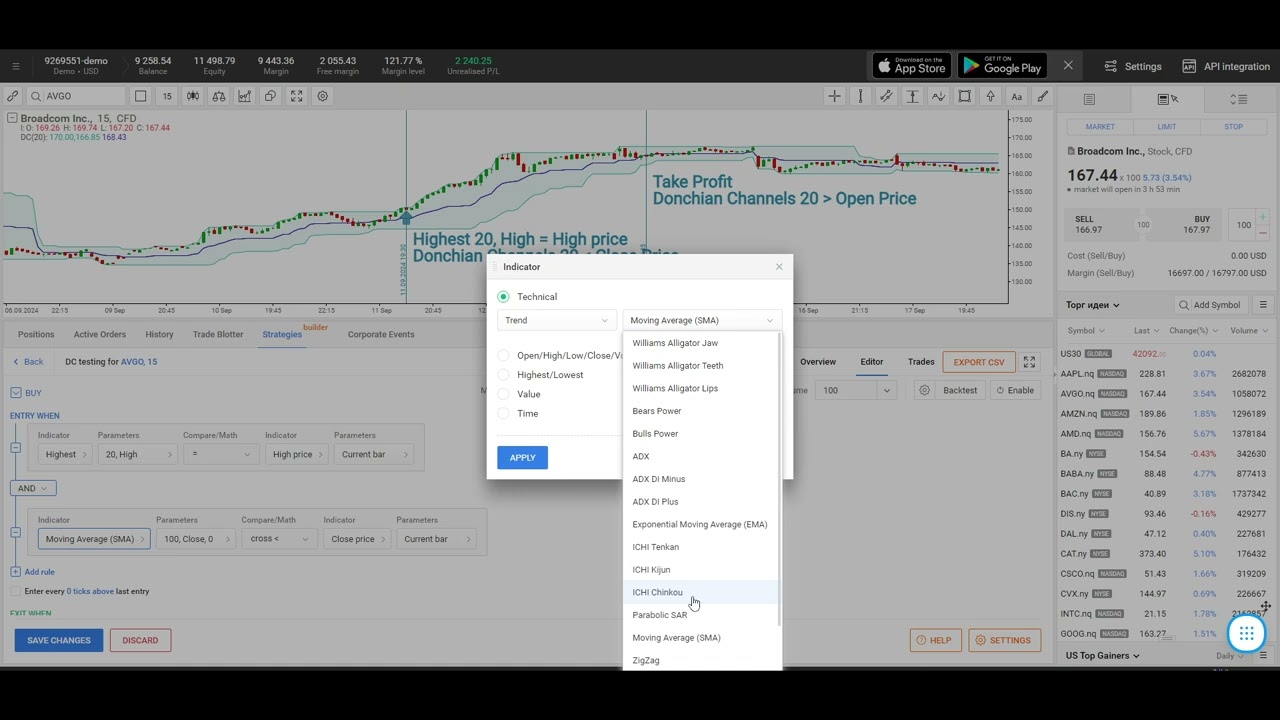
Task: Collapse the BUY section checkbox toggle
Action: point(15,393)
